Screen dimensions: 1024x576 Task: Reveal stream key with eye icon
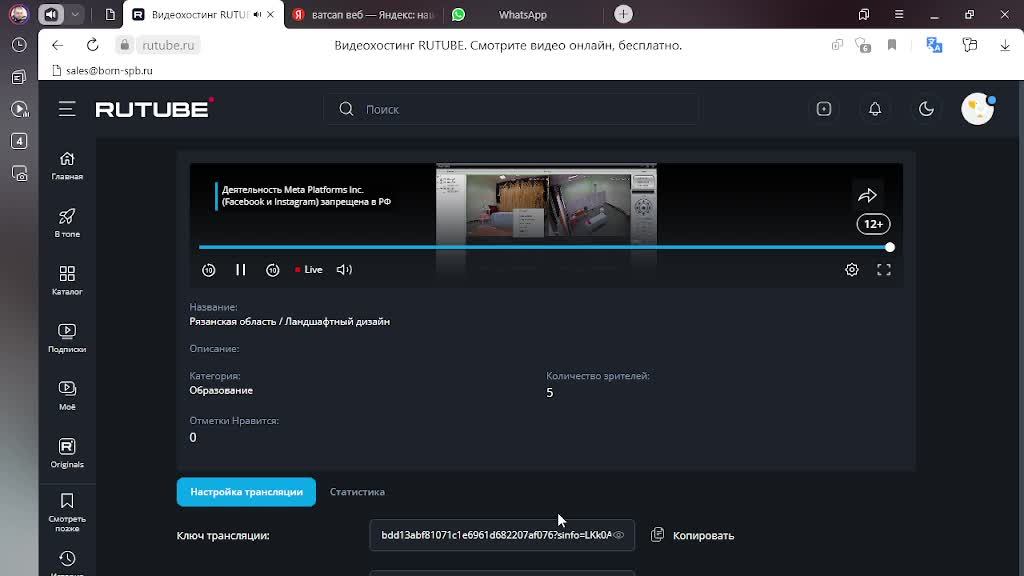coord(618,536)
